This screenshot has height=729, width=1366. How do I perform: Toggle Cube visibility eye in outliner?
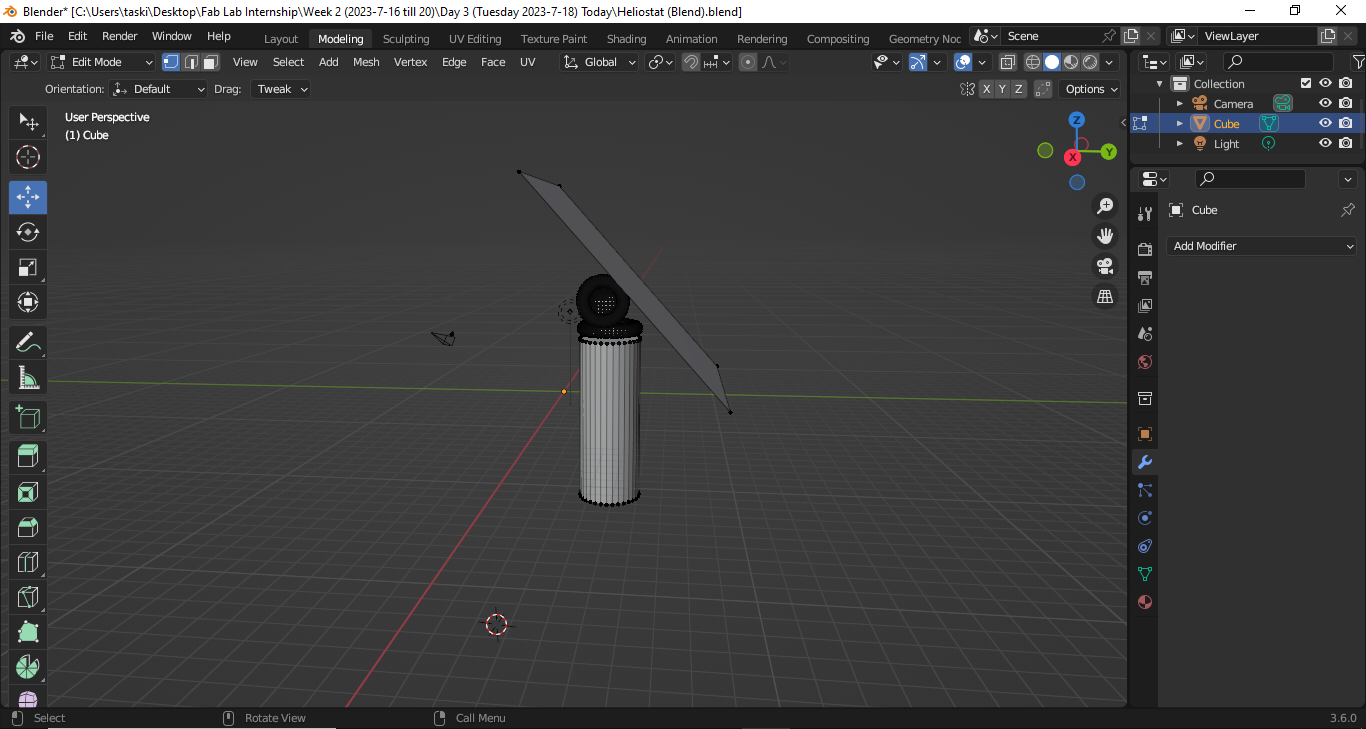1325,123
